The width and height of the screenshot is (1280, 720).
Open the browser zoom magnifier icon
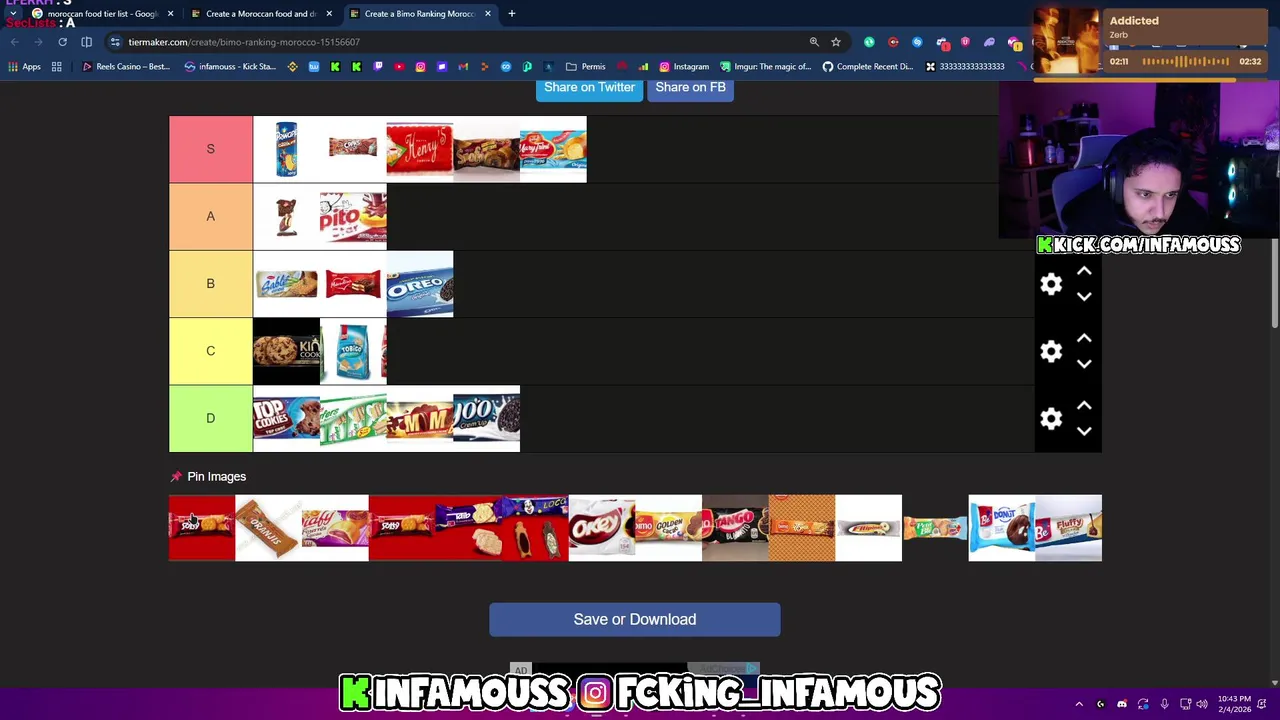point(814,42)
